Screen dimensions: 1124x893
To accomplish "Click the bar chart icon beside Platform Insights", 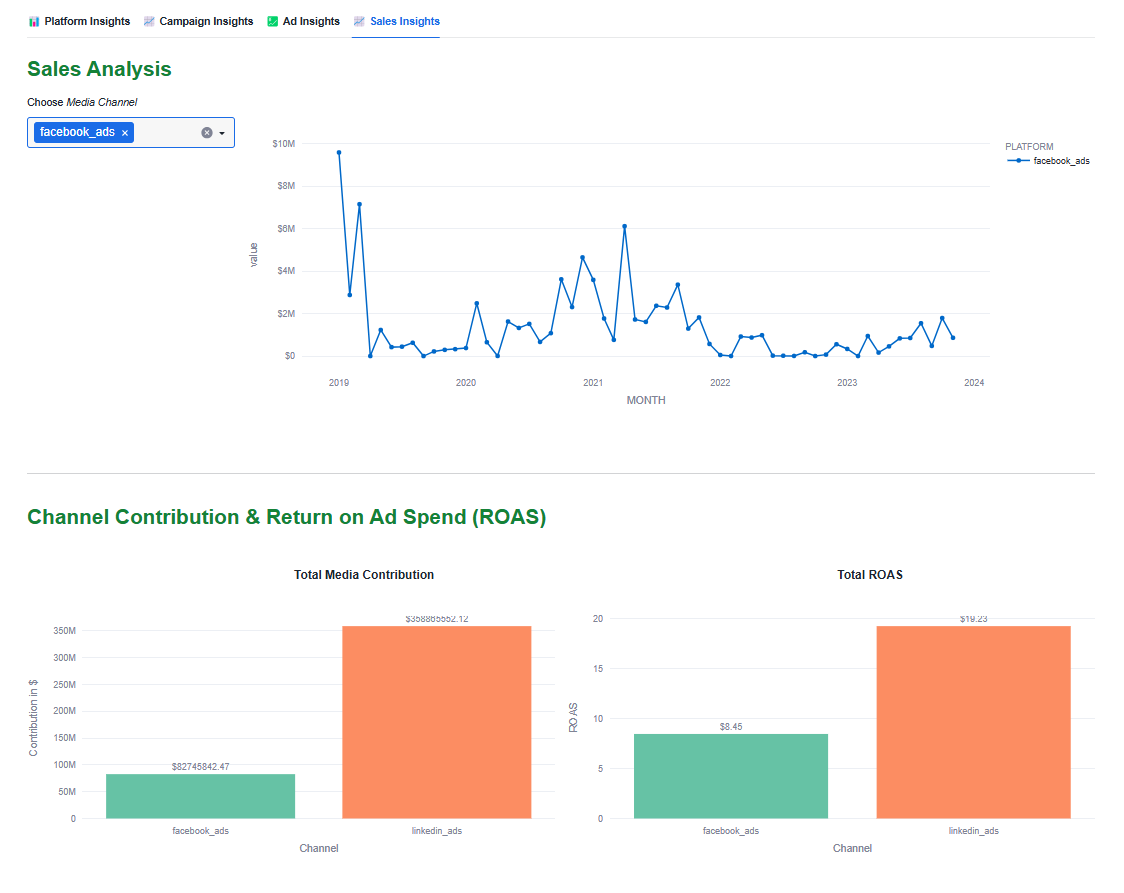I will point(34,21).
